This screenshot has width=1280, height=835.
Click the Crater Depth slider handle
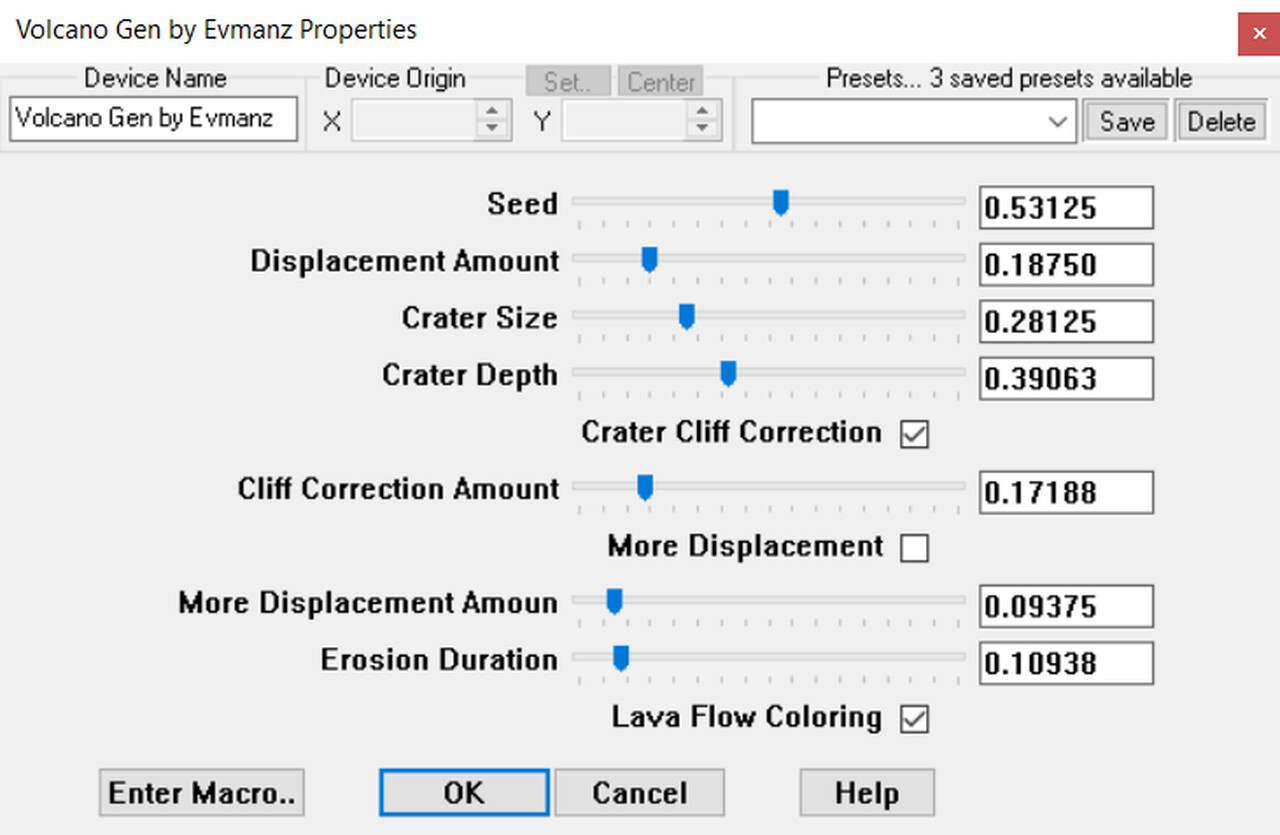click(727, 373)
